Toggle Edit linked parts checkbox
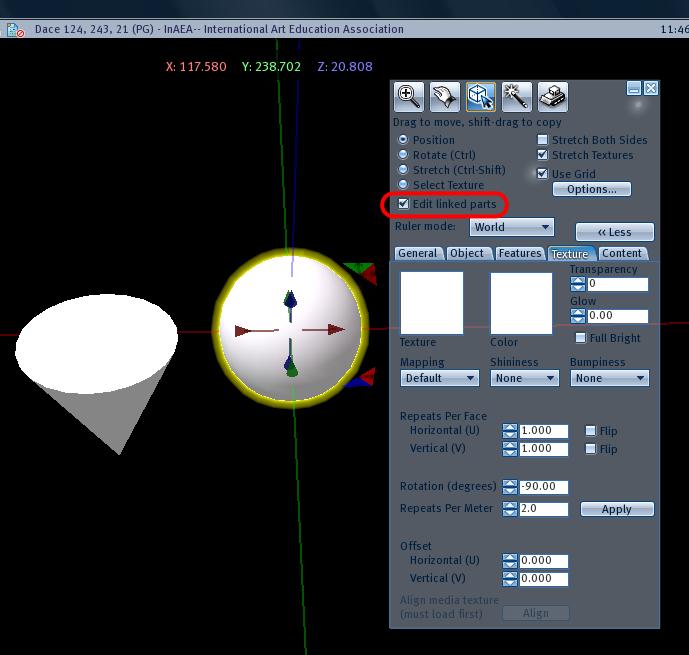689x655 pixels. 403,204
